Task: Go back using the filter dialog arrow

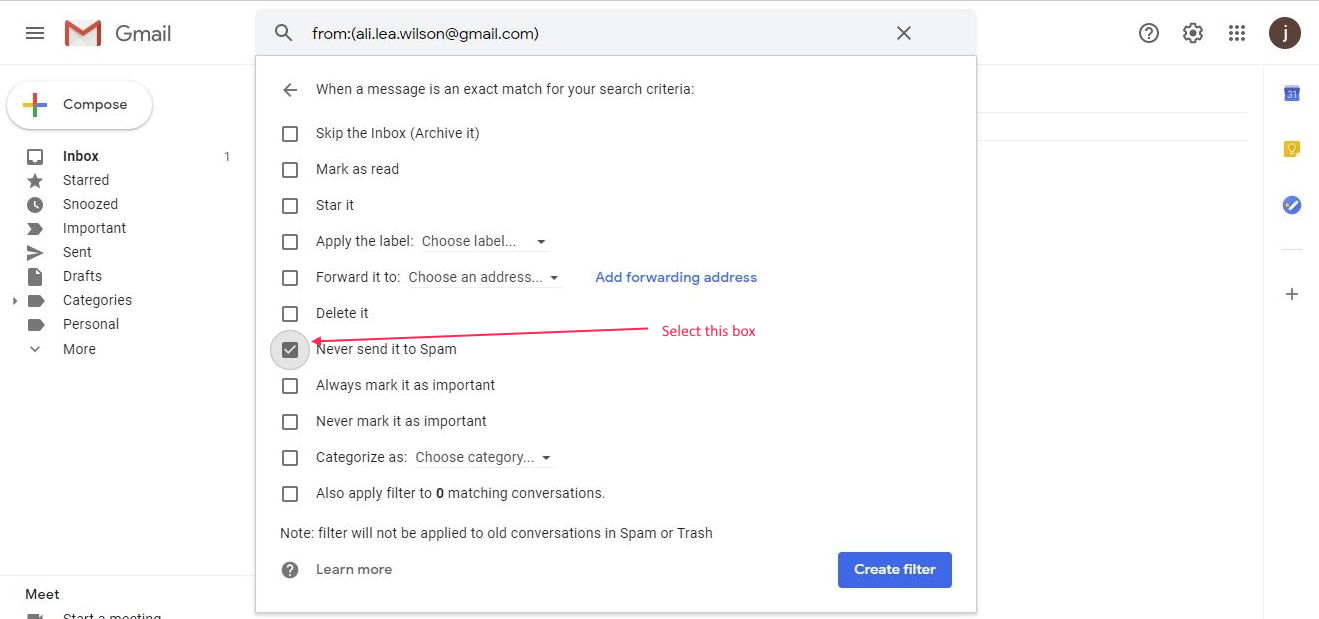Action: pyautogui.click(x=290, y=90)
